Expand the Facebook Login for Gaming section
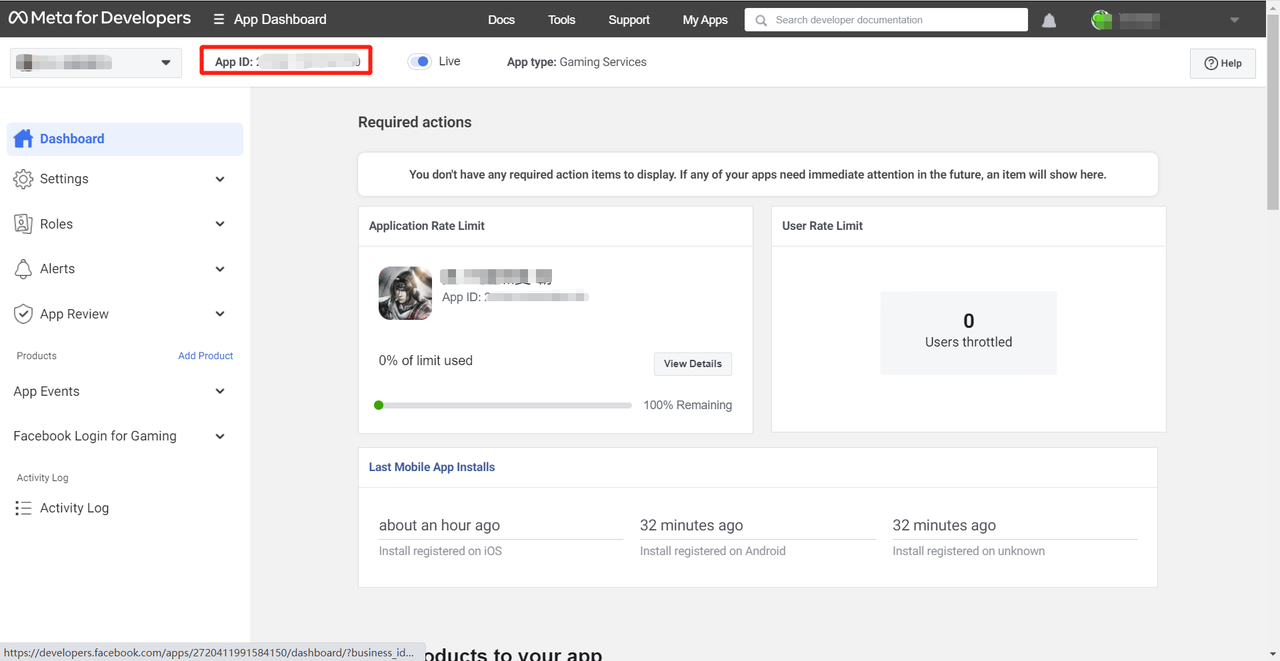1280x661 pixels. pos(220,436)
